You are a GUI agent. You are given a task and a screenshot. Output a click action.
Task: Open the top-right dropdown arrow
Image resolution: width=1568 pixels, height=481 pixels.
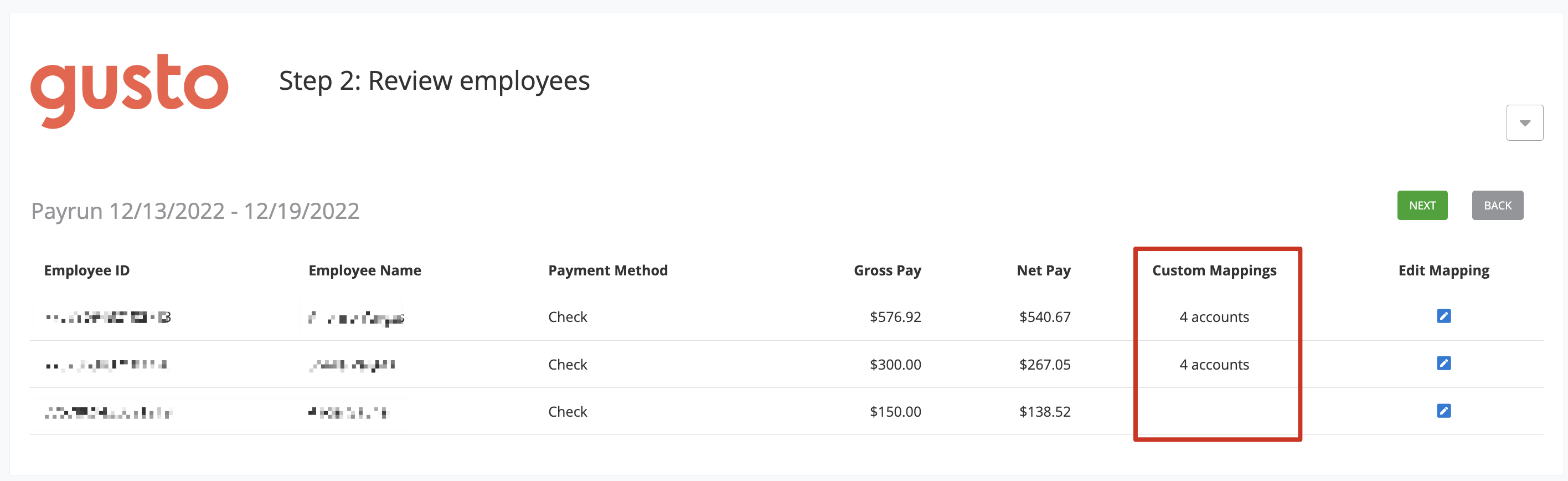(1524, 123)
